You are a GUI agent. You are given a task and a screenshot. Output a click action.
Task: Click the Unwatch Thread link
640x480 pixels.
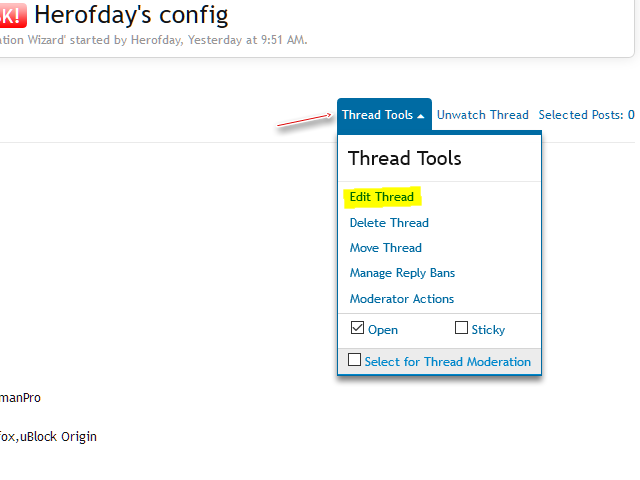pyautogui.click(x=482, y=115)
